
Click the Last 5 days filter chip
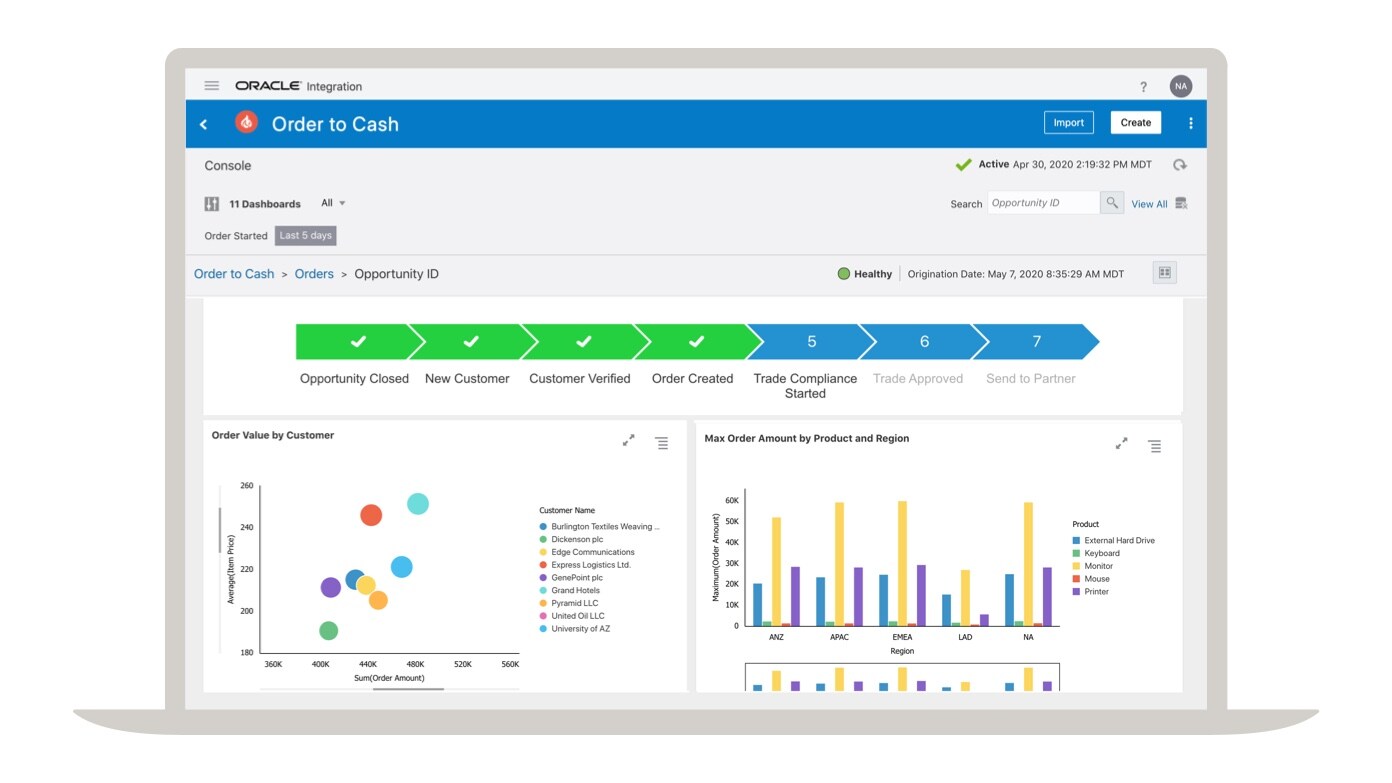click(306, 235)
